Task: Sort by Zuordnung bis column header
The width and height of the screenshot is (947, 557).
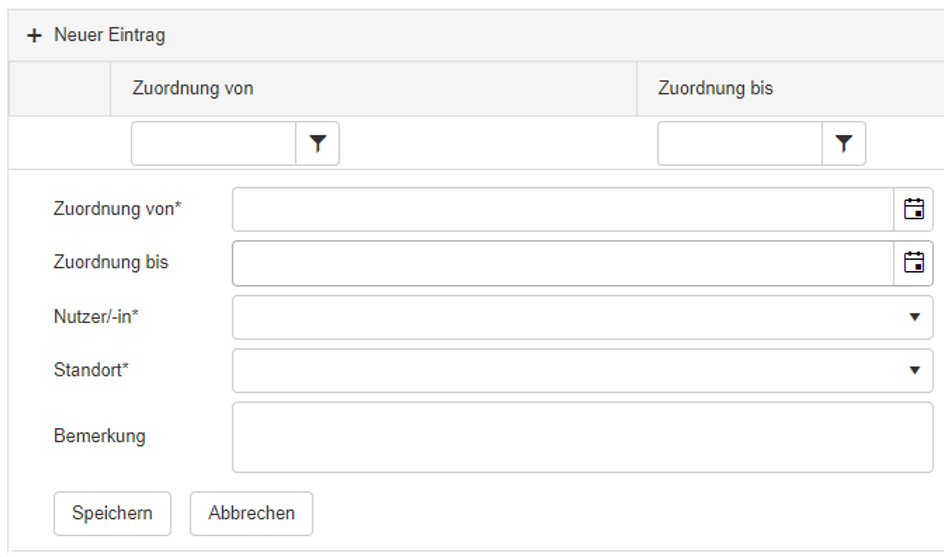Action: point(716,88)
